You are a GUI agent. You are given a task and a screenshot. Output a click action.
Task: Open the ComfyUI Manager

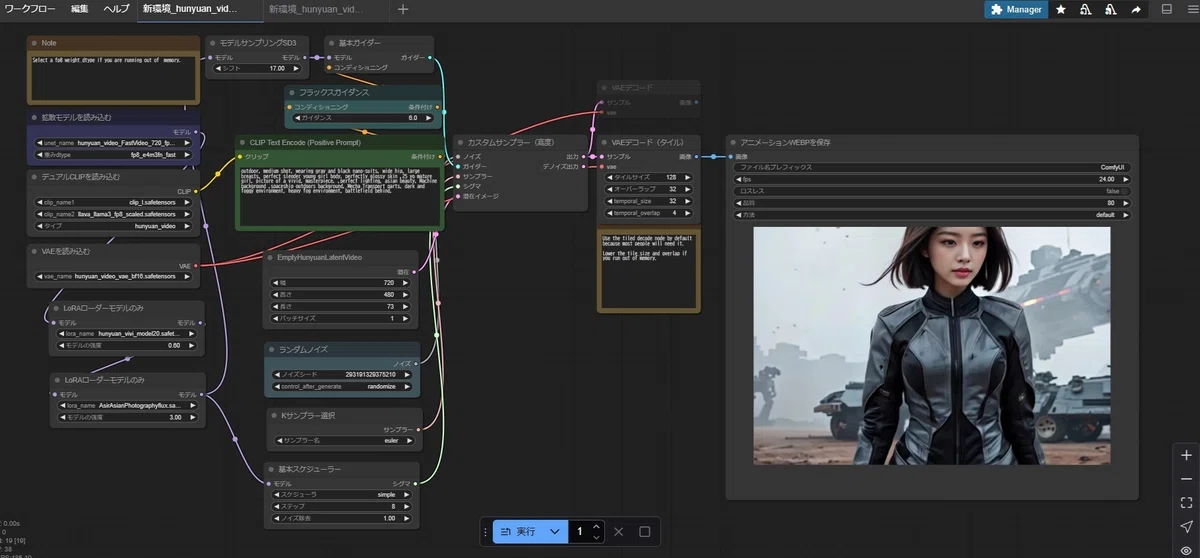coord(1015,9)
